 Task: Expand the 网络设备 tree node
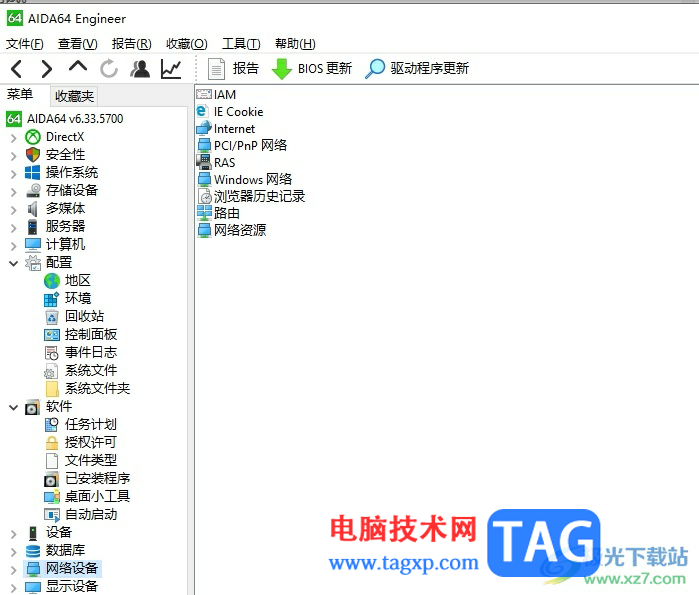pos(13,570)
